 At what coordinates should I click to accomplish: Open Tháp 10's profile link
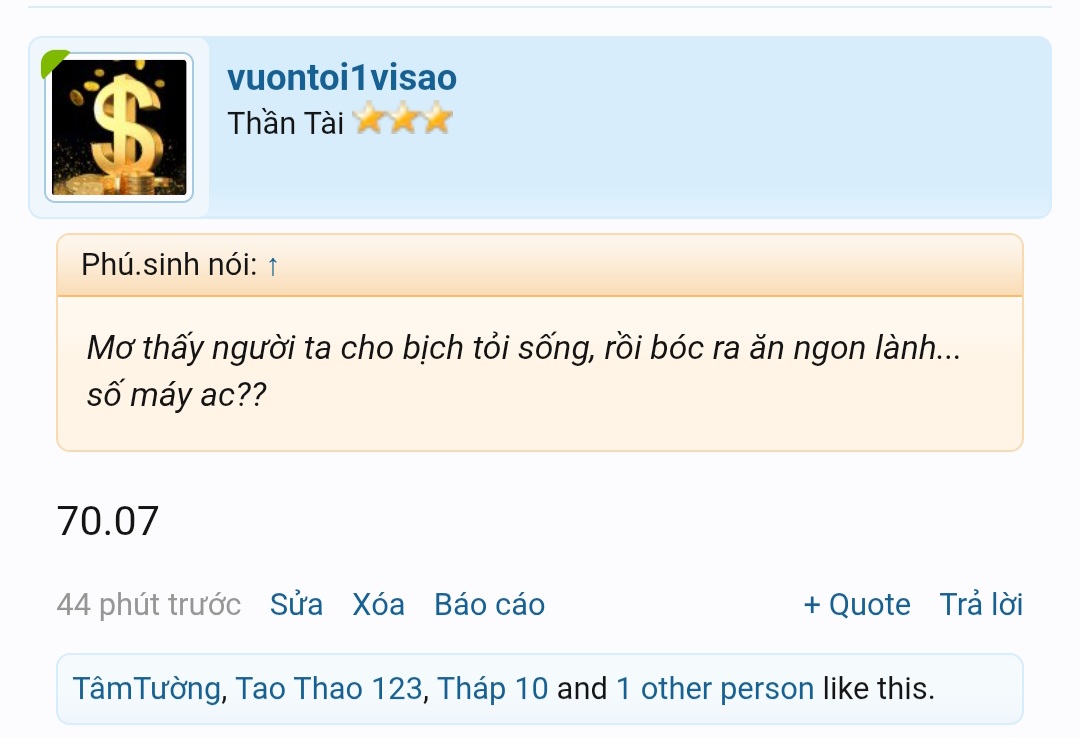[492, 689]
